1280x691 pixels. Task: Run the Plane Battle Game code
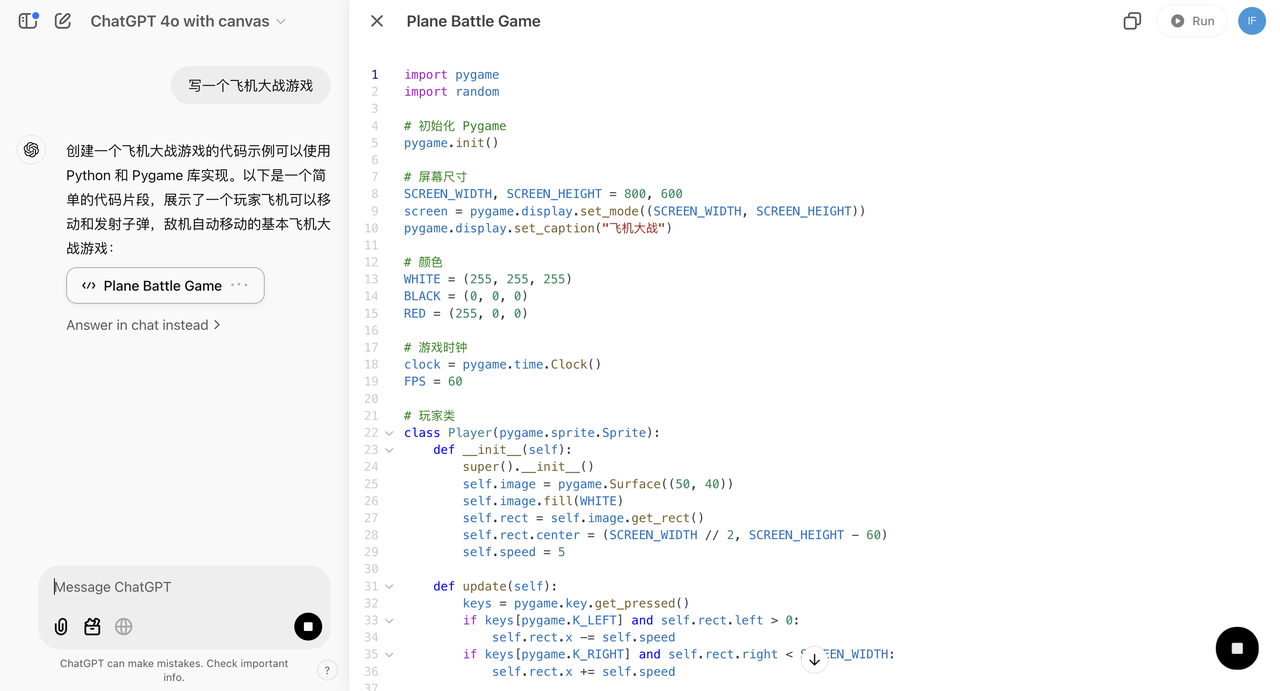tap(1192, 21)
